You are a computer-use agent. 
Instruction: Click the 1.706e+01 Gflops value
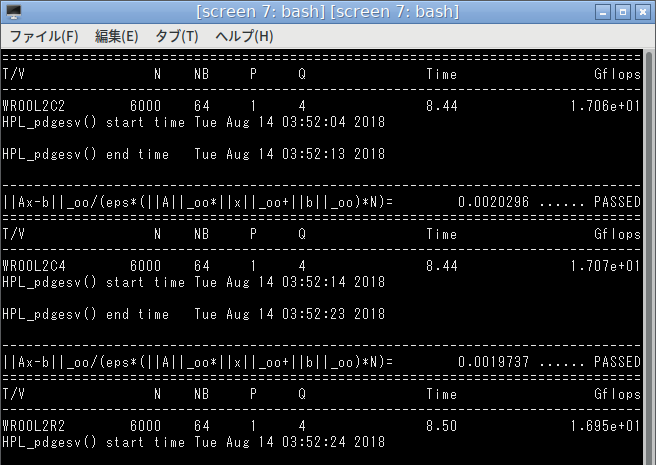point(605,106)
